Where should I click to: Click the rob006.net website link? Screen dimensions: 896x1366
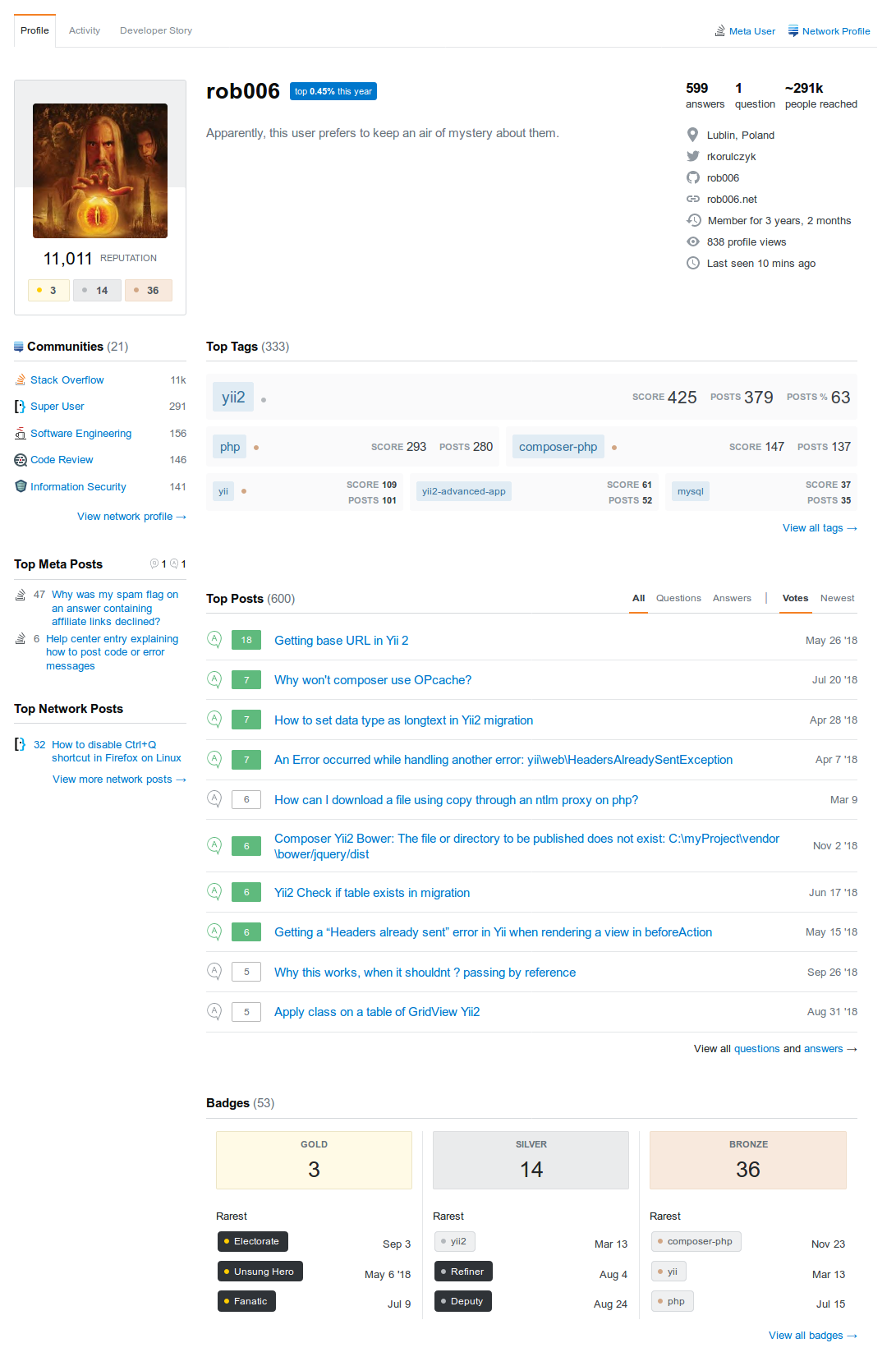731,200
